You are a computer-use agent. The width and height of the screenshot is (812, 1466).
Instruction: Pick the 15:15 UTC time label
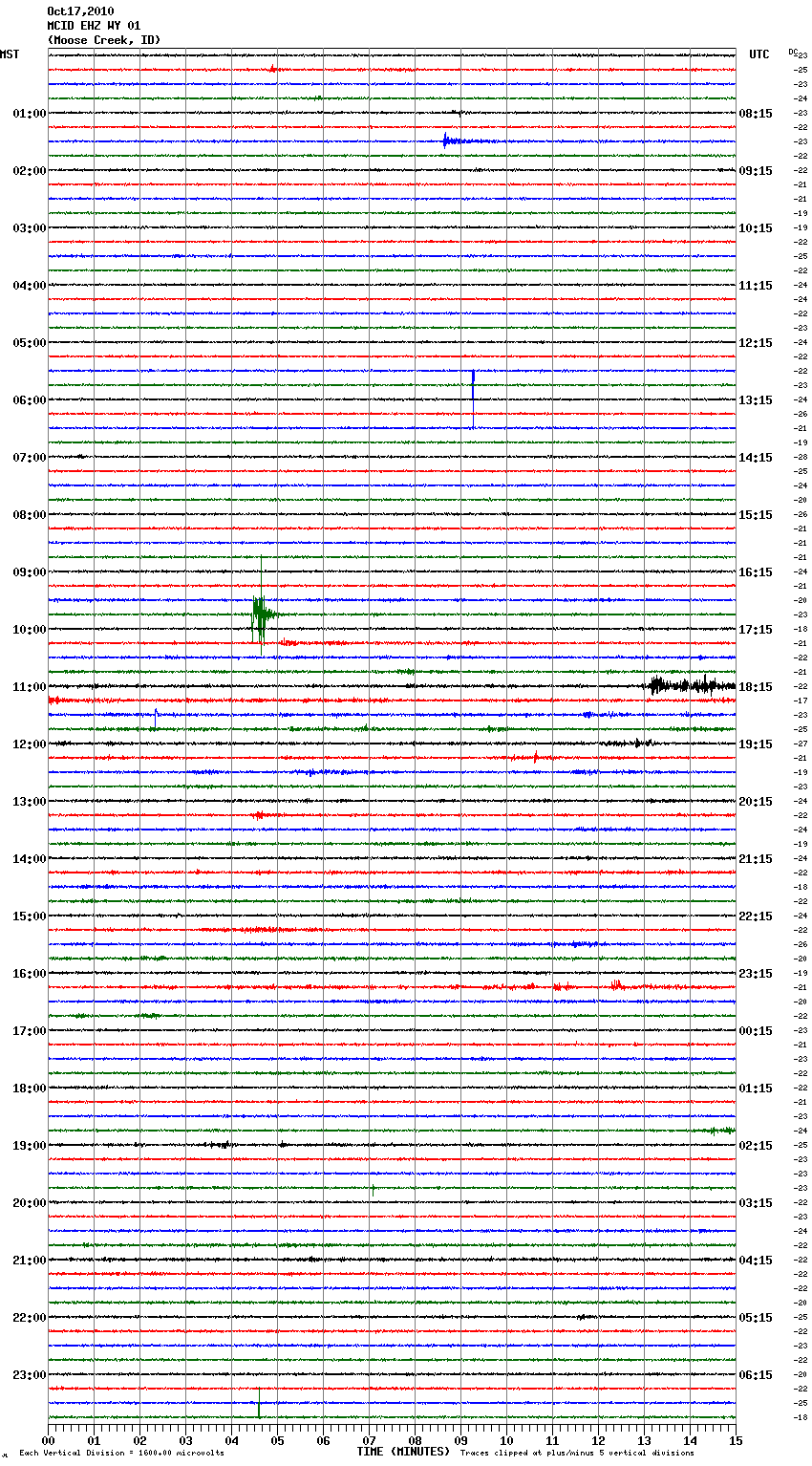click(756, 514)
